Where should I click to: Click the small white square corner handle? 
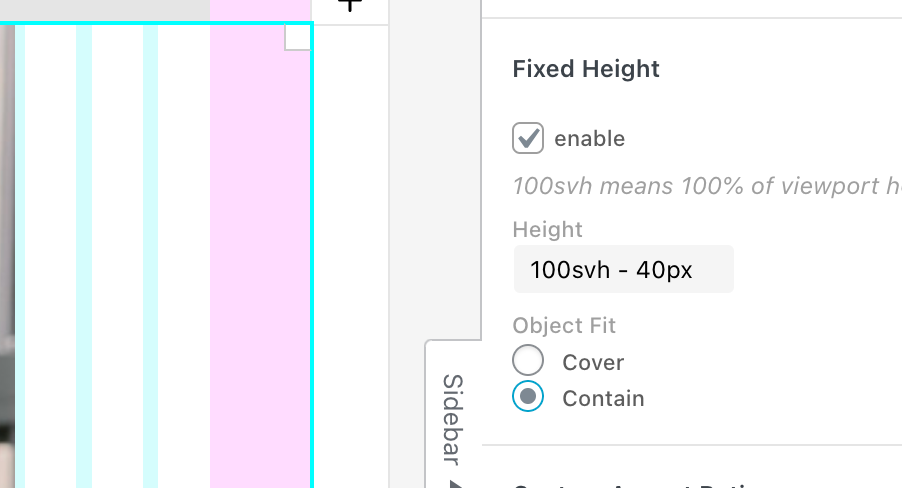click(298, 37)
